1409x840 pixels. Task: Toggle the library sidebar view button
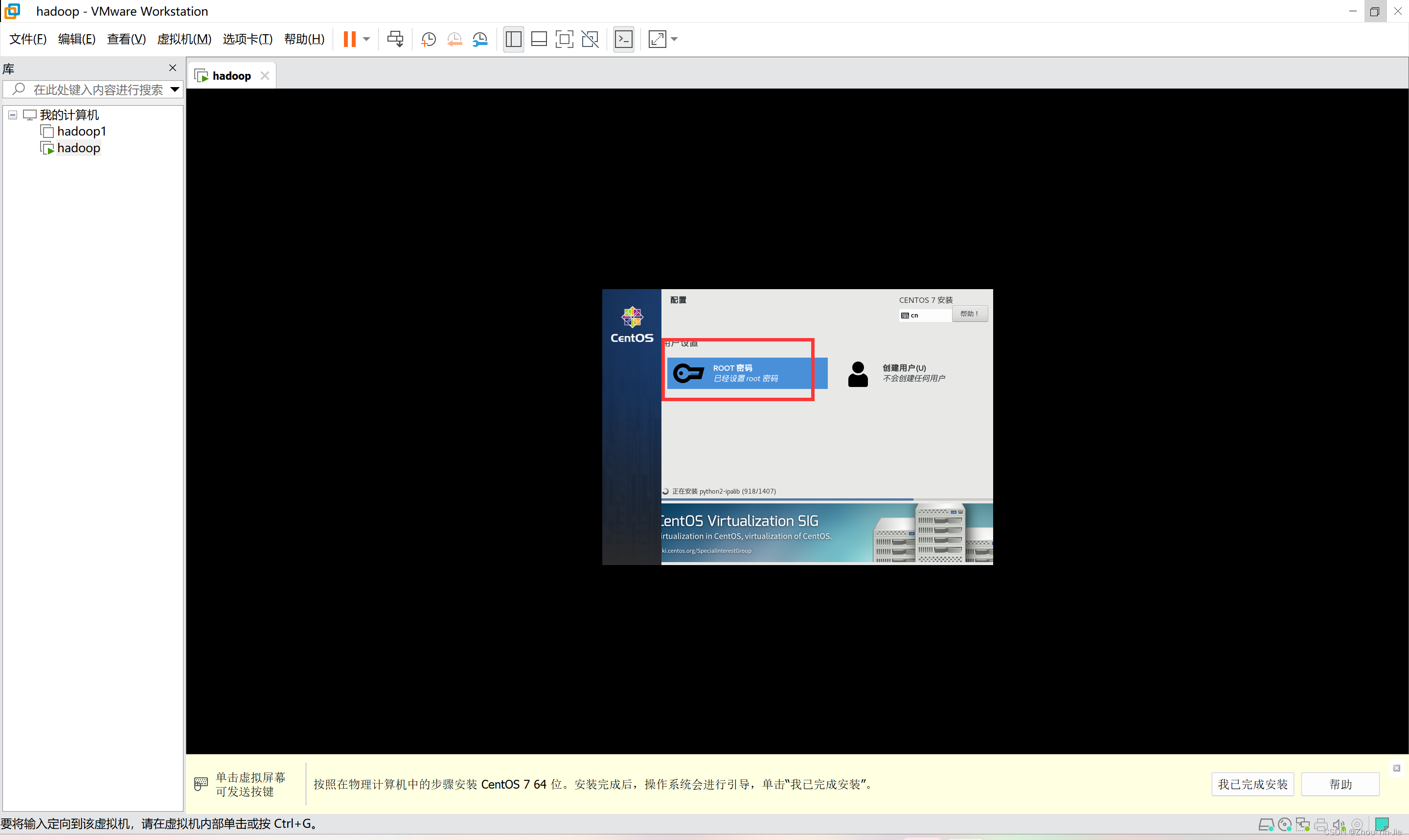coord(513,39)
